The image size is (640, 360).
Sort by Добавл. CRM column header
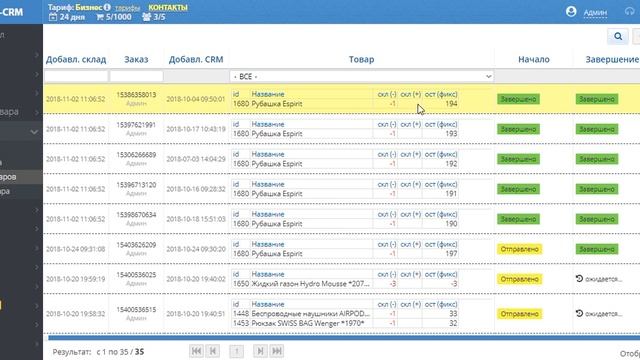(x=196, y=60)
